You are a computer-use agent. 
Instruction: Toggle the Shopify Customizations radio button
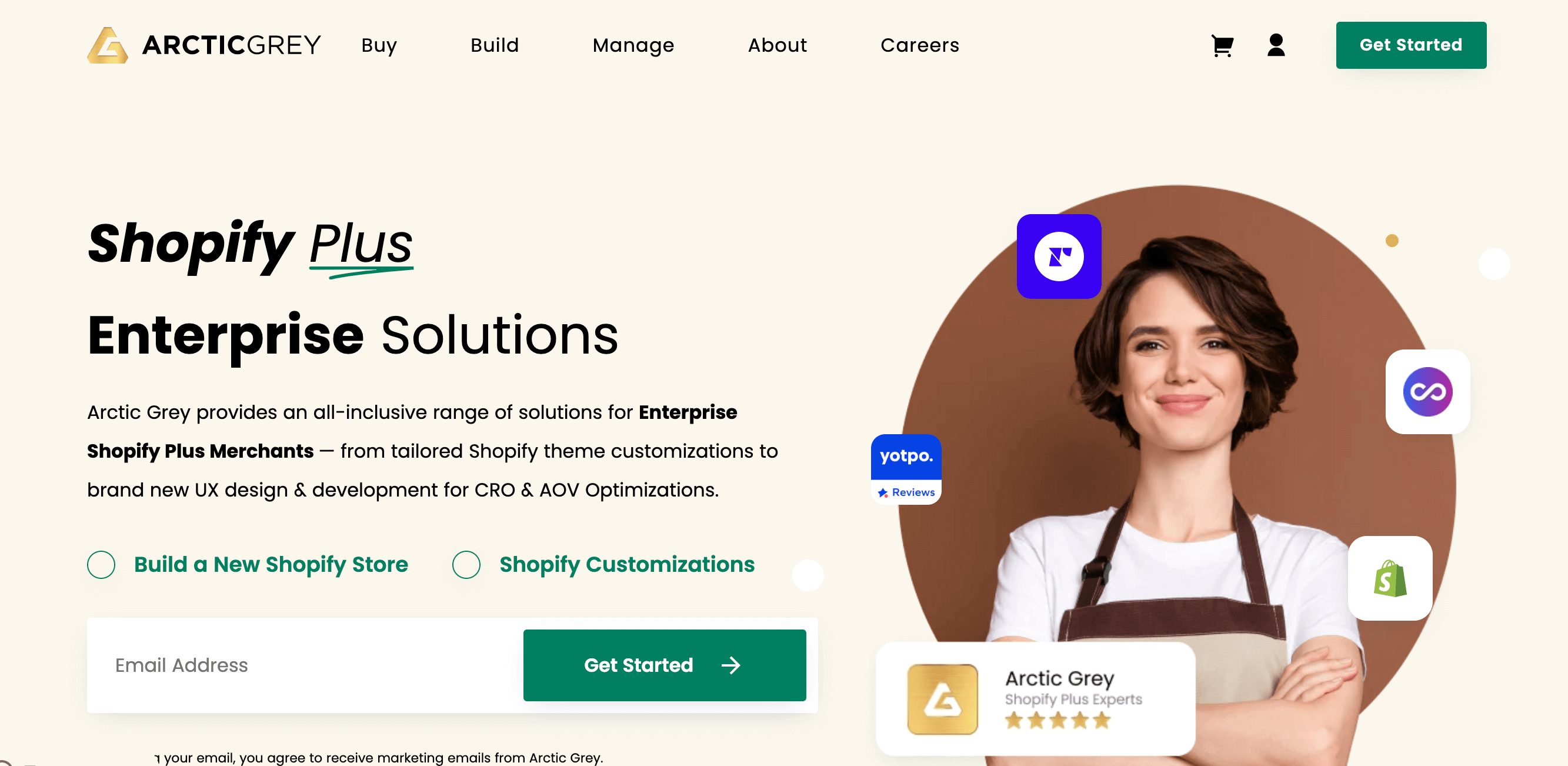point(466,565)
